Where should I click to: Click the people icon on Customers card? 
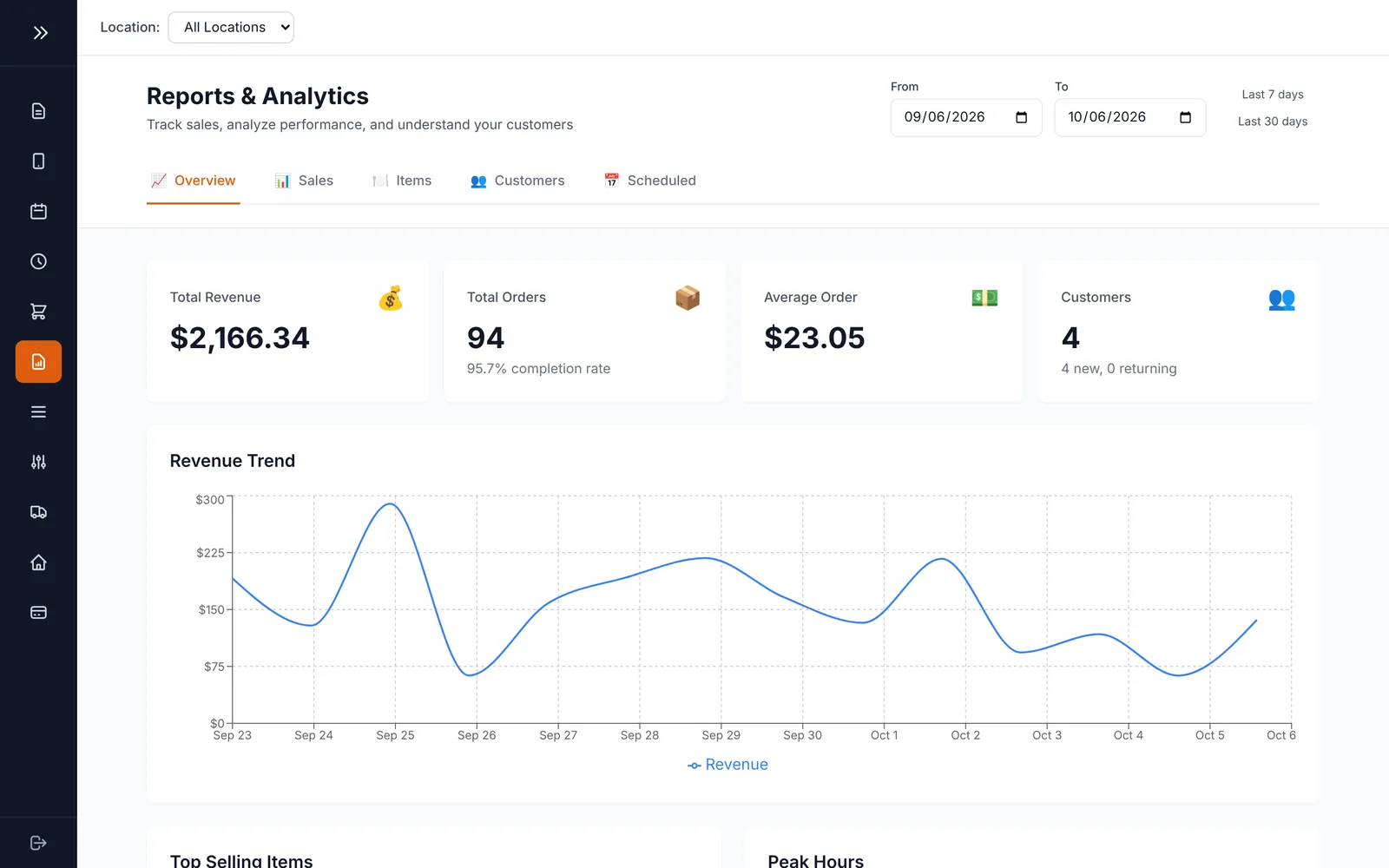click(x=1281, y=299)
